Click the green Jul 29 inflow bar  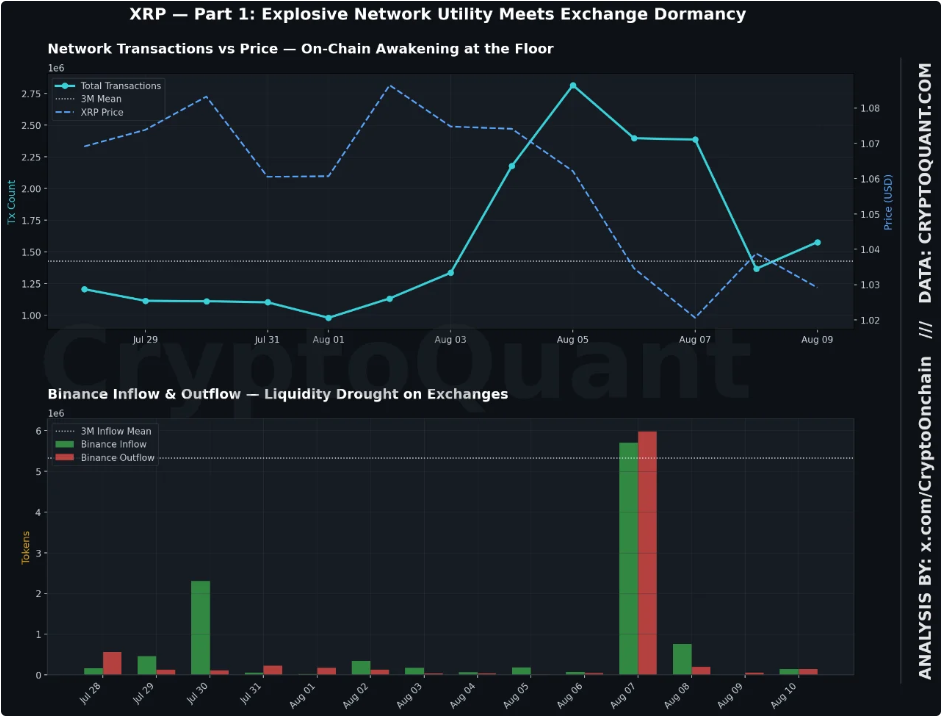[147, 665]
